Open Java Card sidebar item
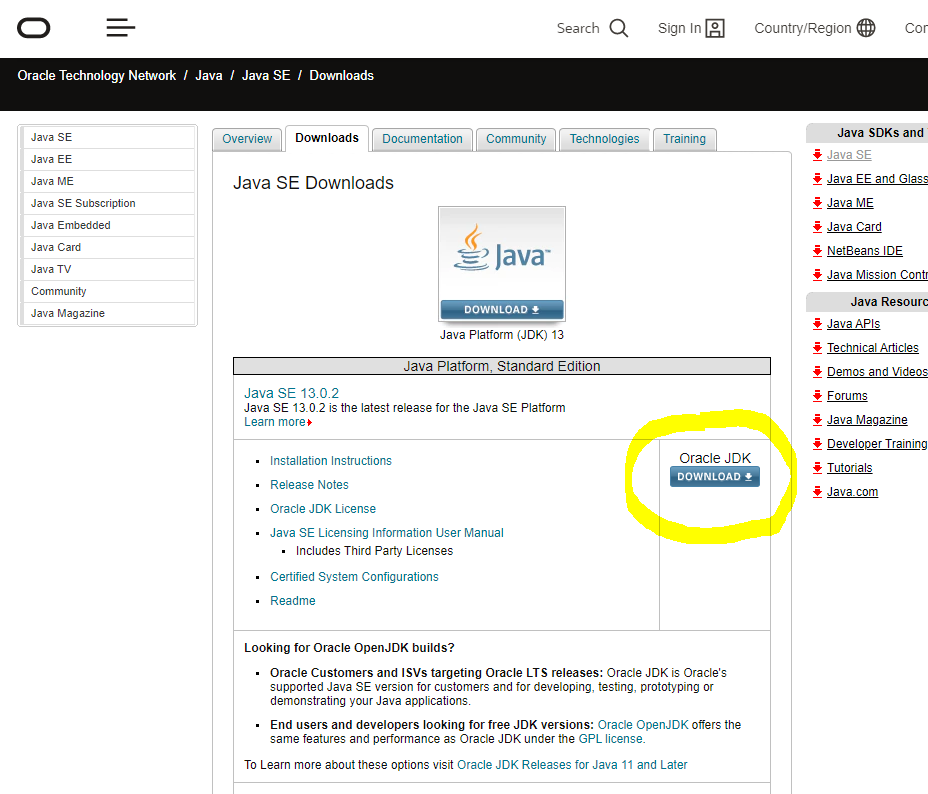The height and width of the screenshot is (794, 928). [x=108, y=247]
